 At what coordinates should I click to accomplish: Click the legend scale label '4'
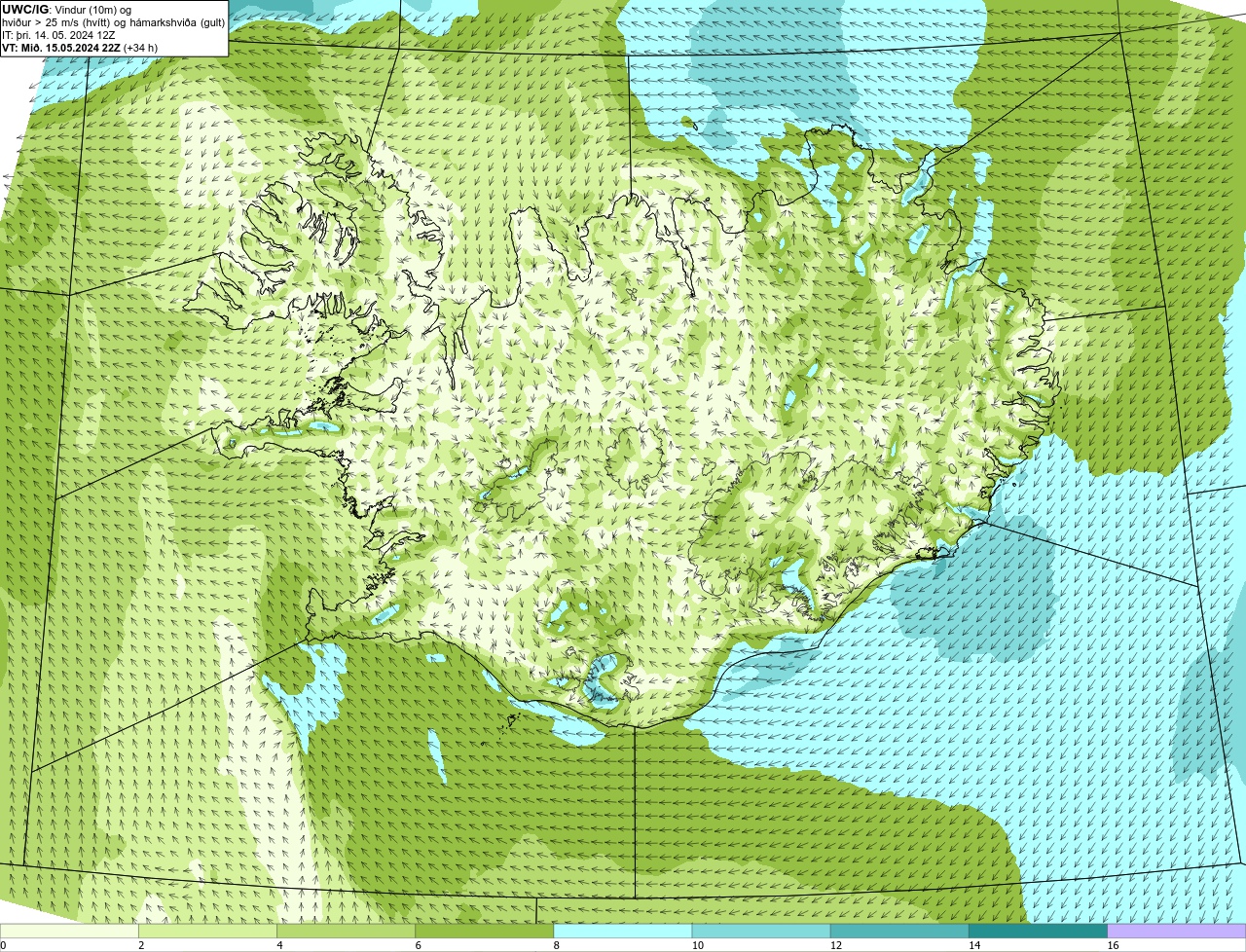(279, 945)
